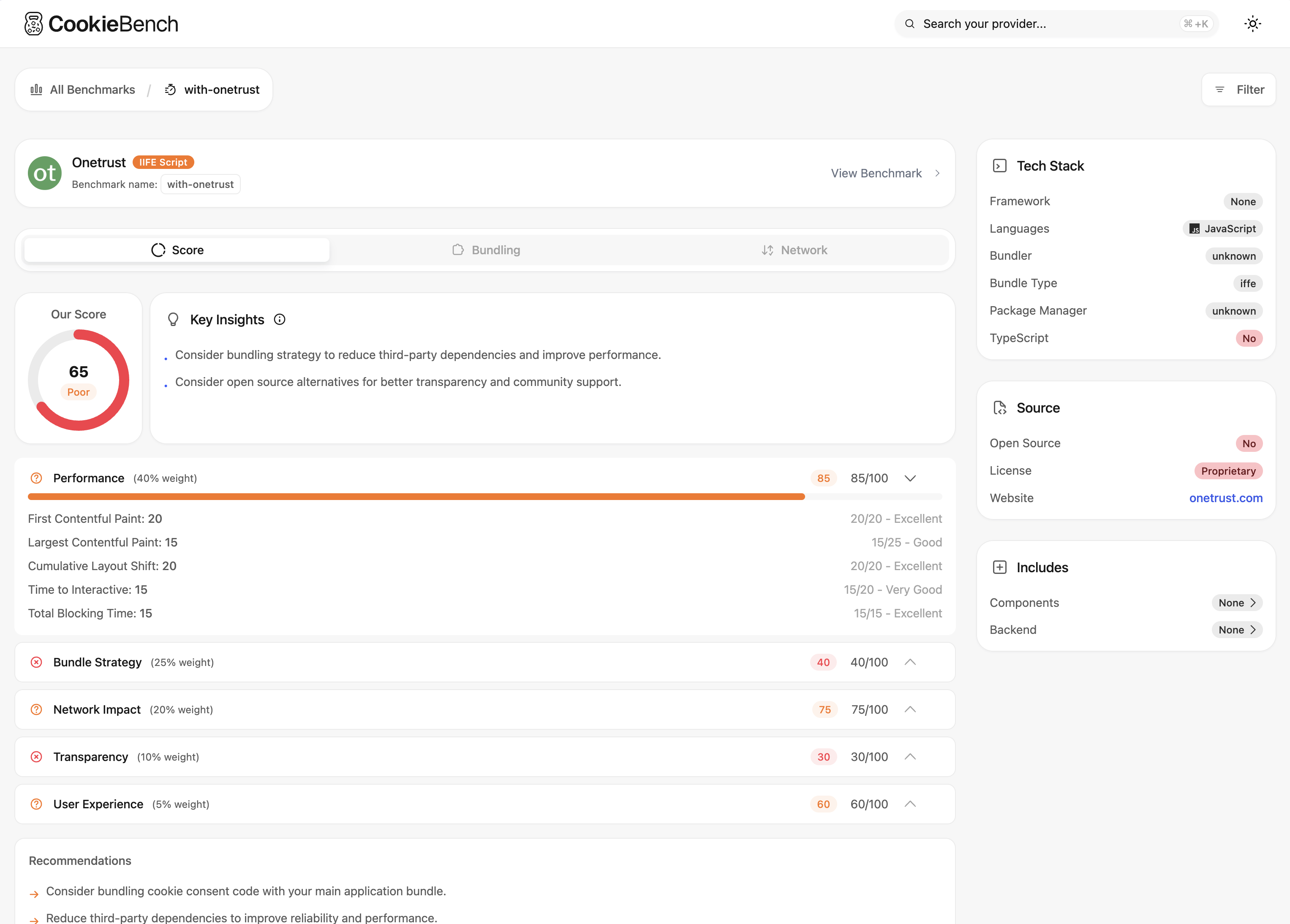Click the Network tab arrows icon
Image resolution: width=1290 pixels, height=924 pixels.
767,250
